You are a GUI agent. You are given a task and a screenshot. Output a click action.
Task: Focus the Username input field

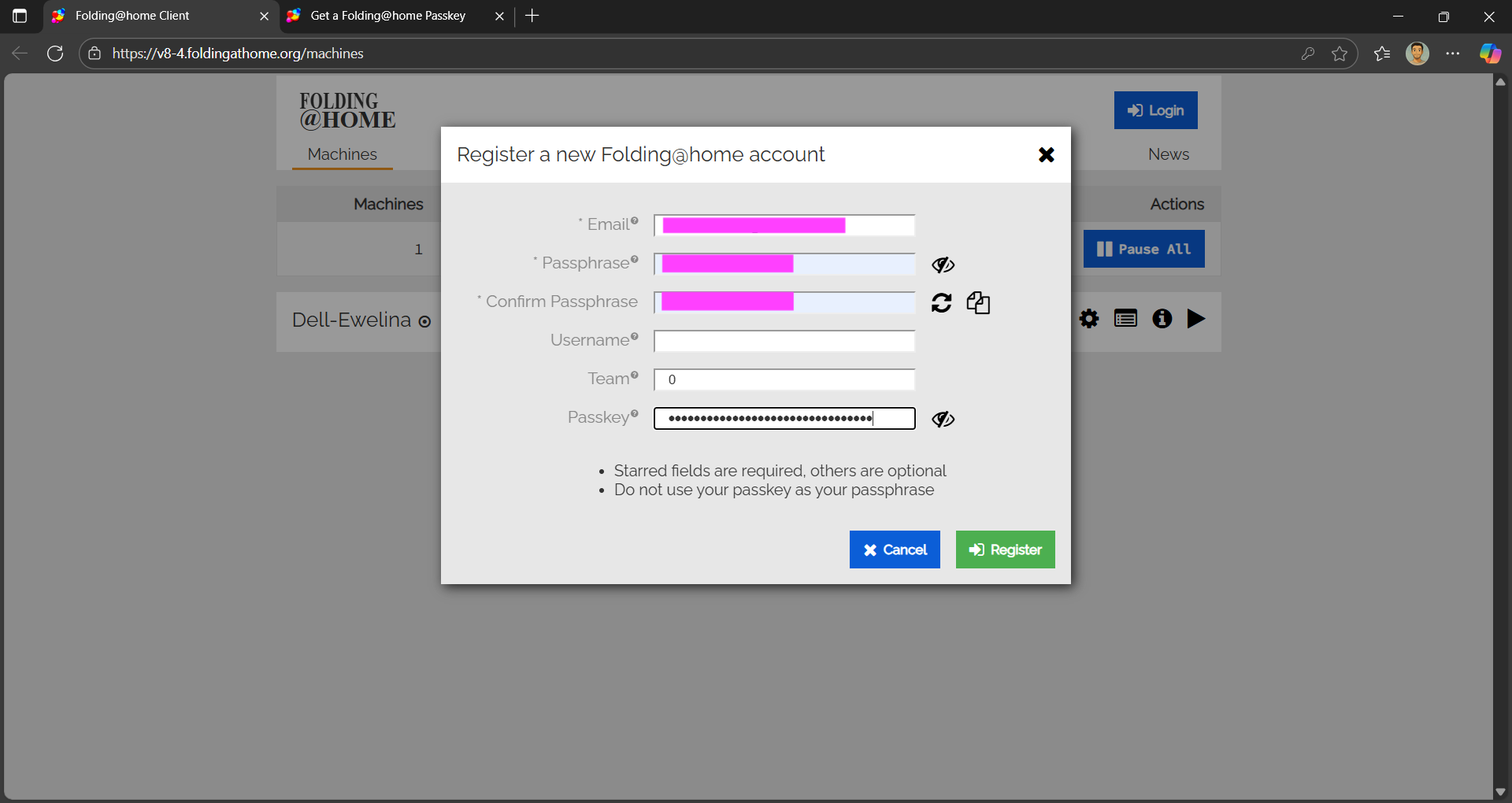[784, 341]
